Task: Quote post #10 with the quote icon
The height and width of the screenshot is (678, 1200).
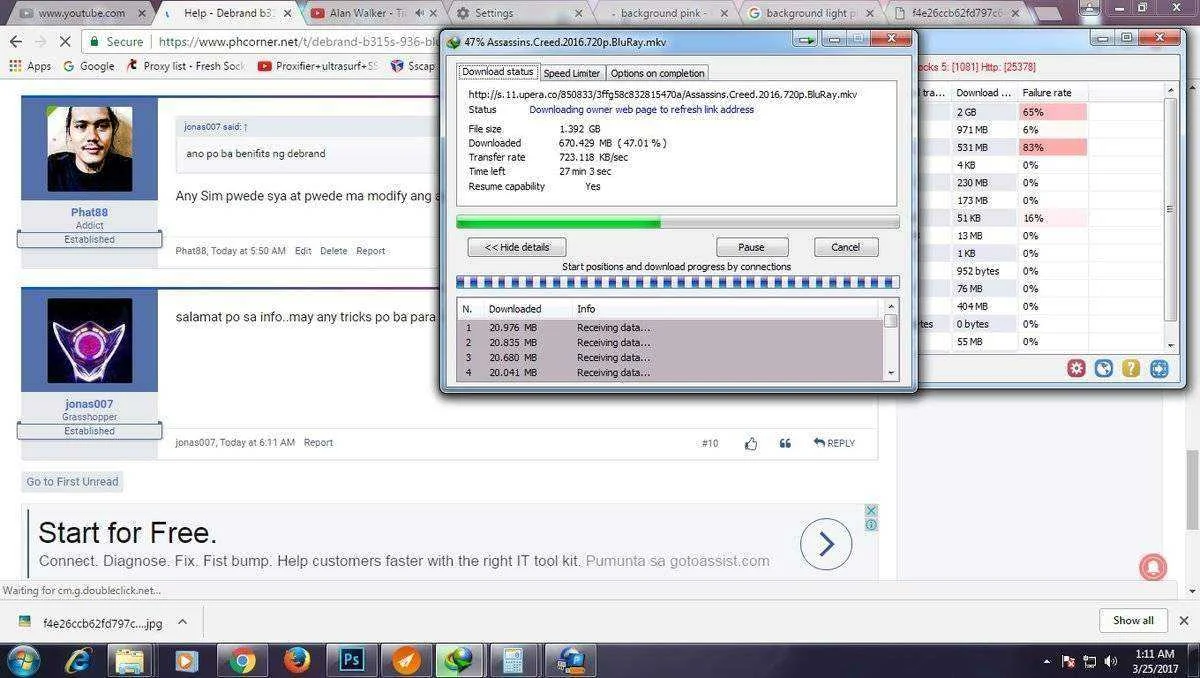Action: click(x=785, y=443)
